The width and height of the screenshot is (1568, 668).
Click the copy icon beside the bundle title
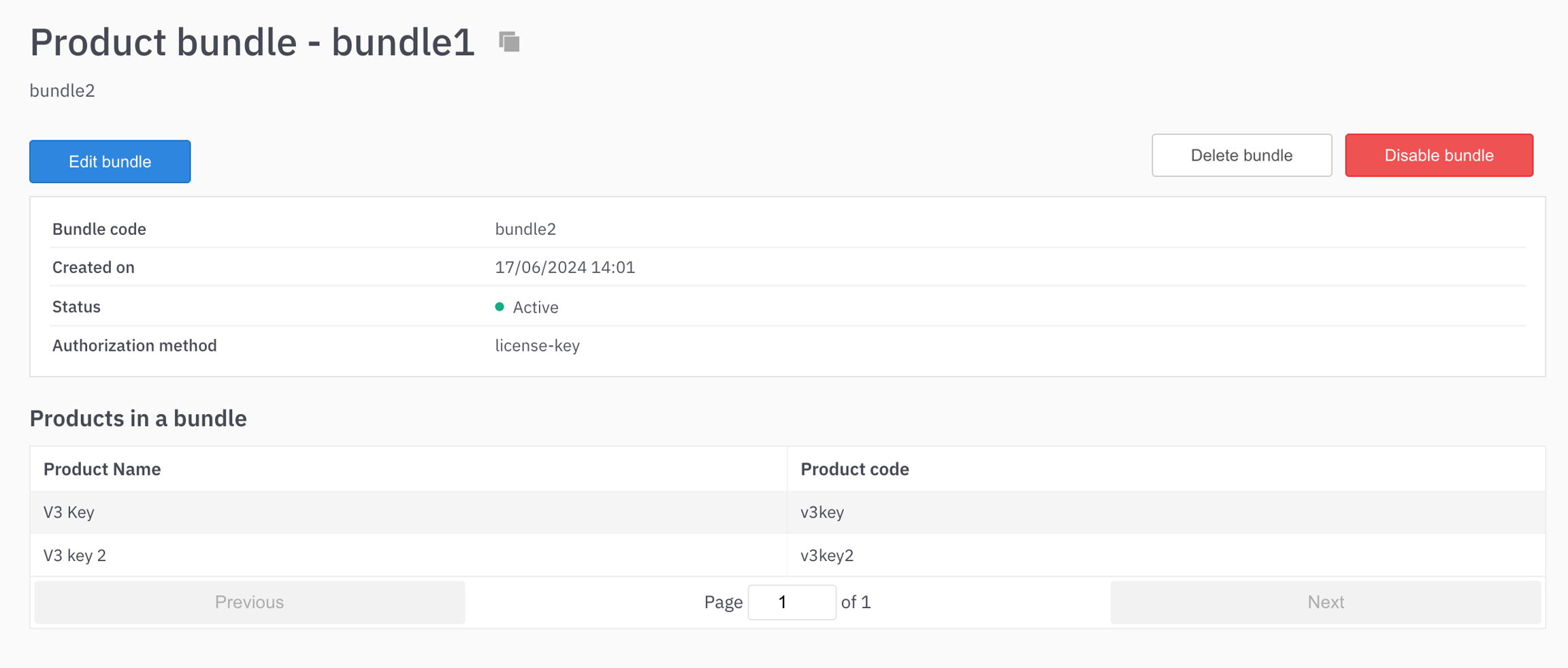tap(509, 42)
